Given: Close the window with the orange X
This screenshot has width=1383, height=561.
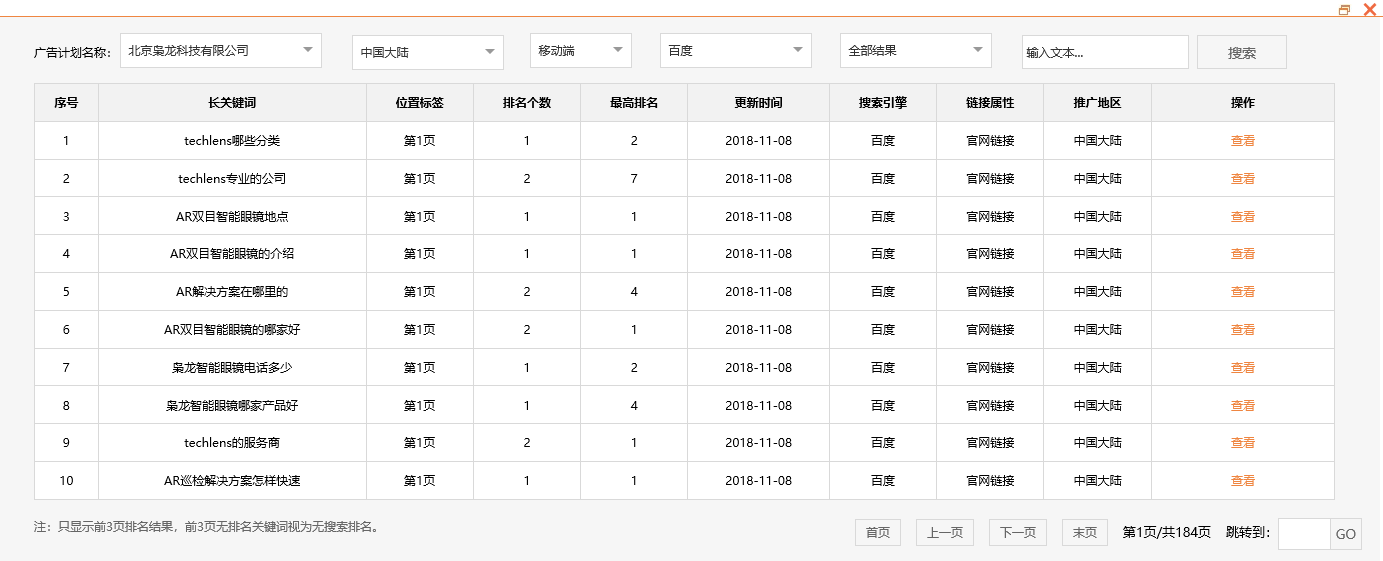Looking at the screenshot, I should [x=1370, y=9].
